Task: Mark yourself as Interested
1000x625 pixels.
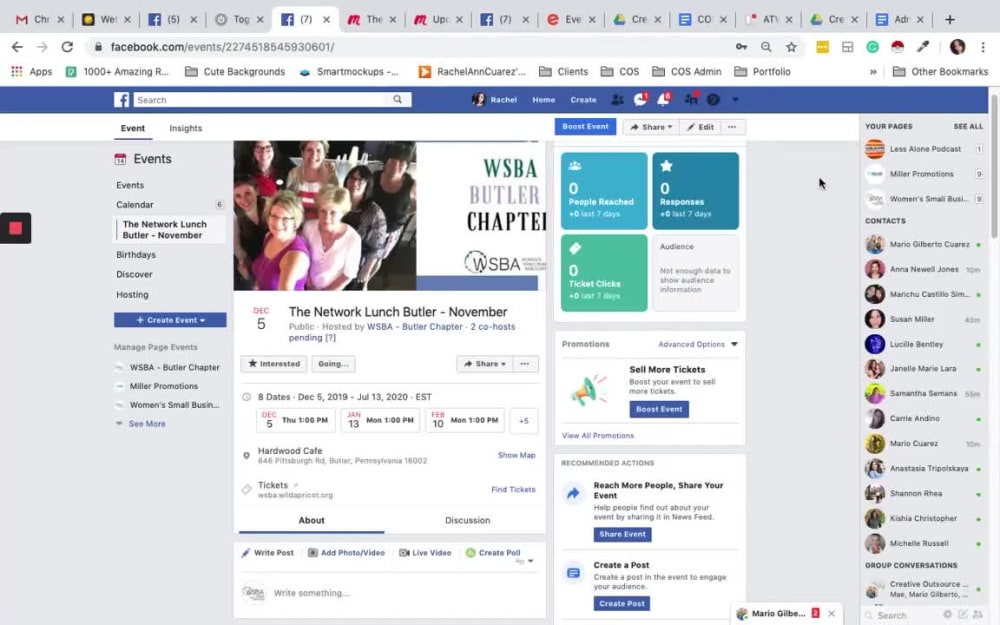Action: 274,364
